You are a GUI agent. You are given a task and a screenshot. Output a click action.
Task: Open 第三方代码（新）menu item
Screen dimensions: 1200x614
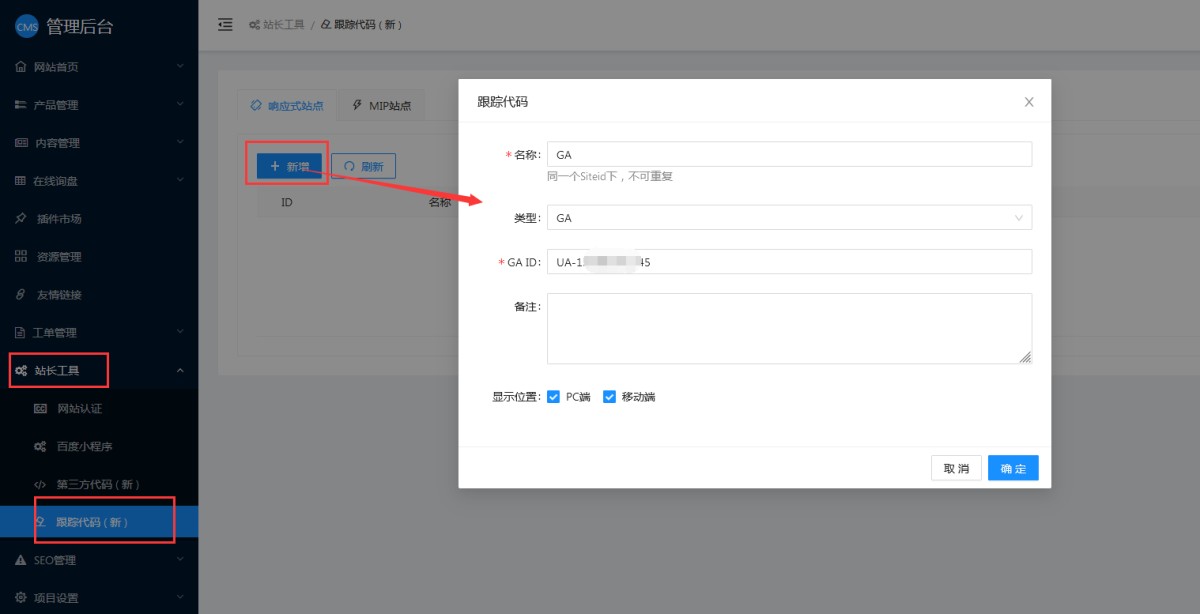(98, 485)
